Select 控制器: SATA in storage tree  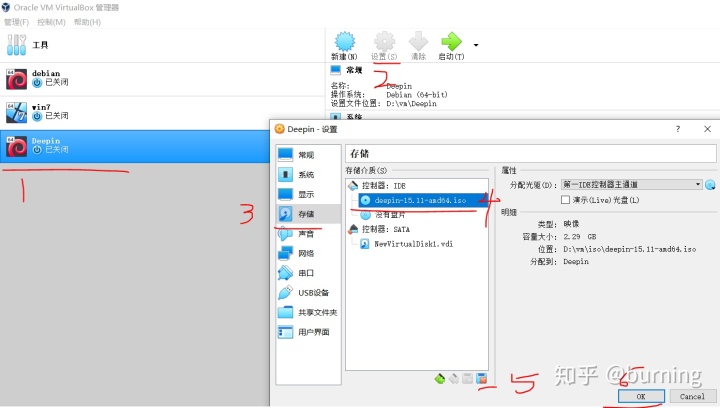pos(385,229)
